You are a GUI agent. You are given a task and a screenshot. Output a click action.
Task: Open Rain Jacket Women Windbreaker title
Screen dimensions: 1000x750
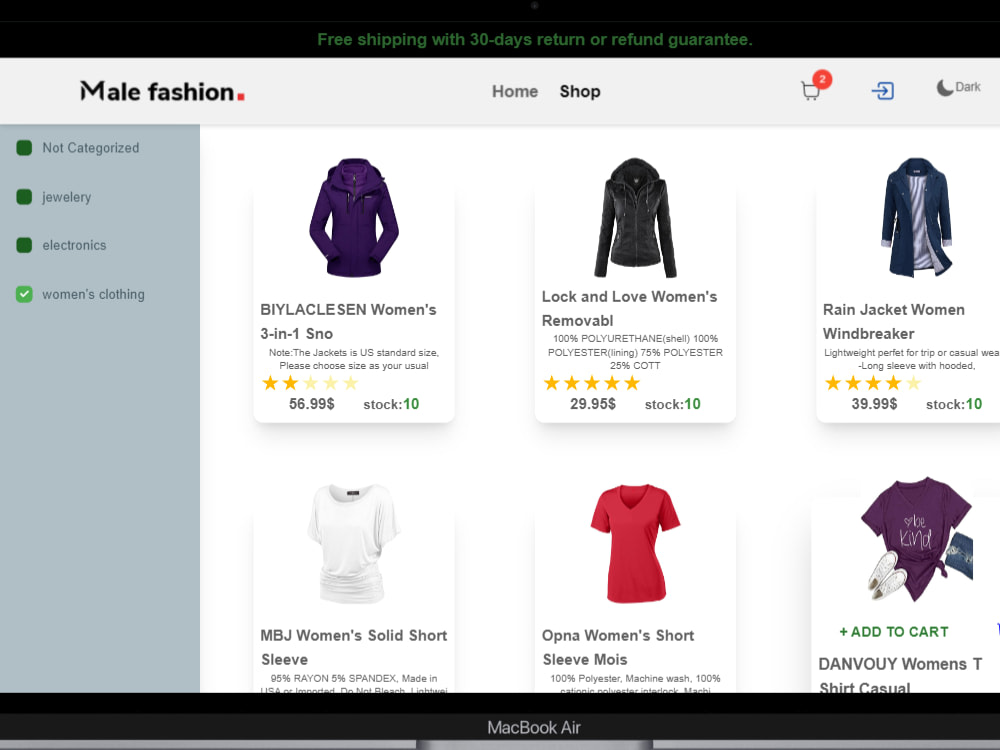[893, 321]
